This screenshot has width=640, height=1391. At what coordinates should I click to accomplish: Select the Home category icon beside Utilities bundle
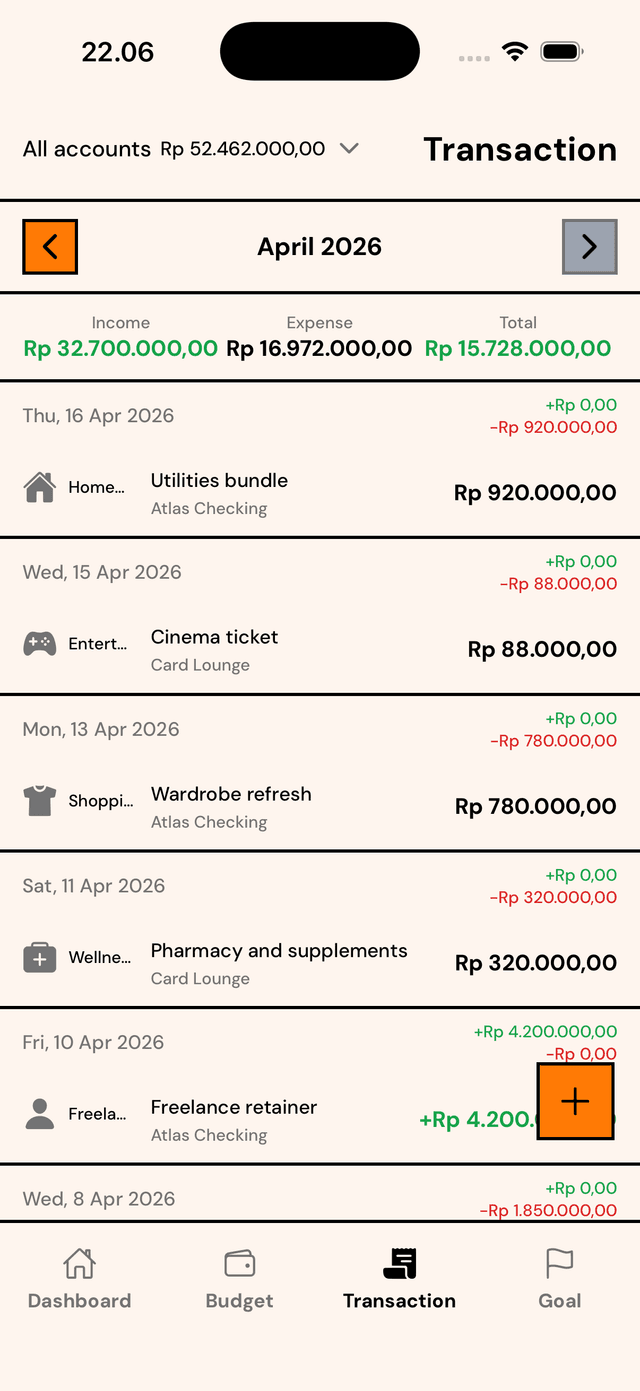click(39, 485)
